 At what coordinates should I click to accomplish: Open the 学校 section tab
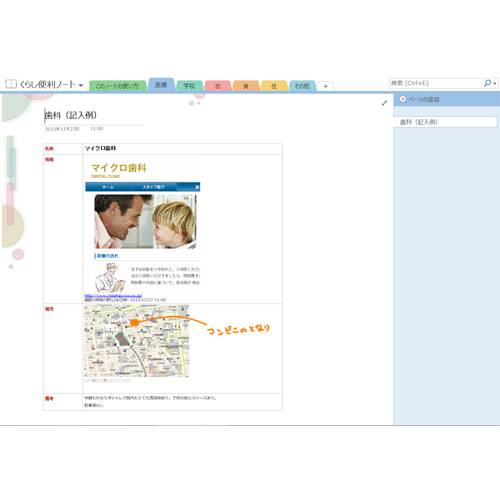pyautogui.click(x=189, y=86)
